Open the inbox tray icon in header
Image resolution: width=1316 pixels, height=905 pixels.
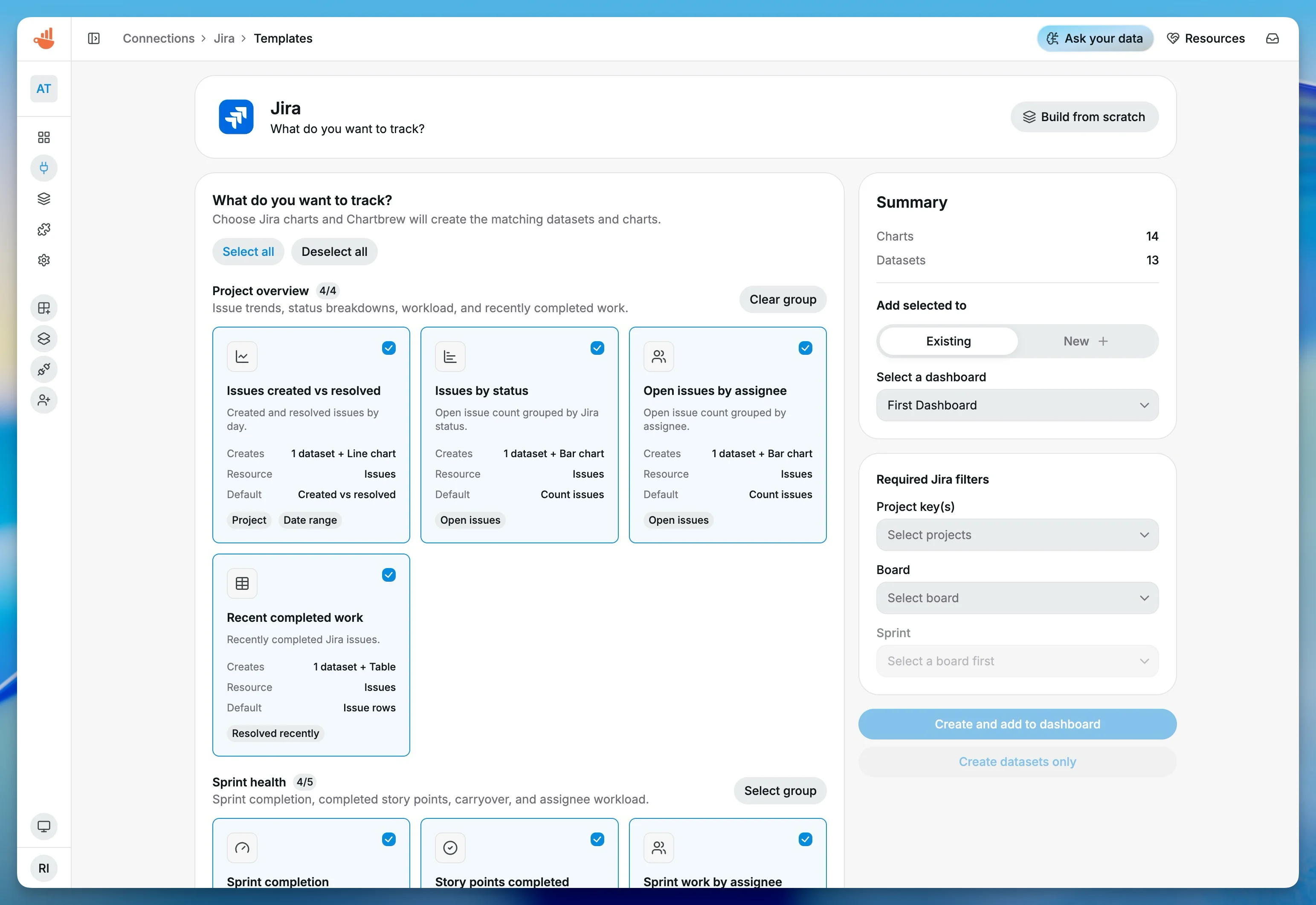(x=1273, y=38)
